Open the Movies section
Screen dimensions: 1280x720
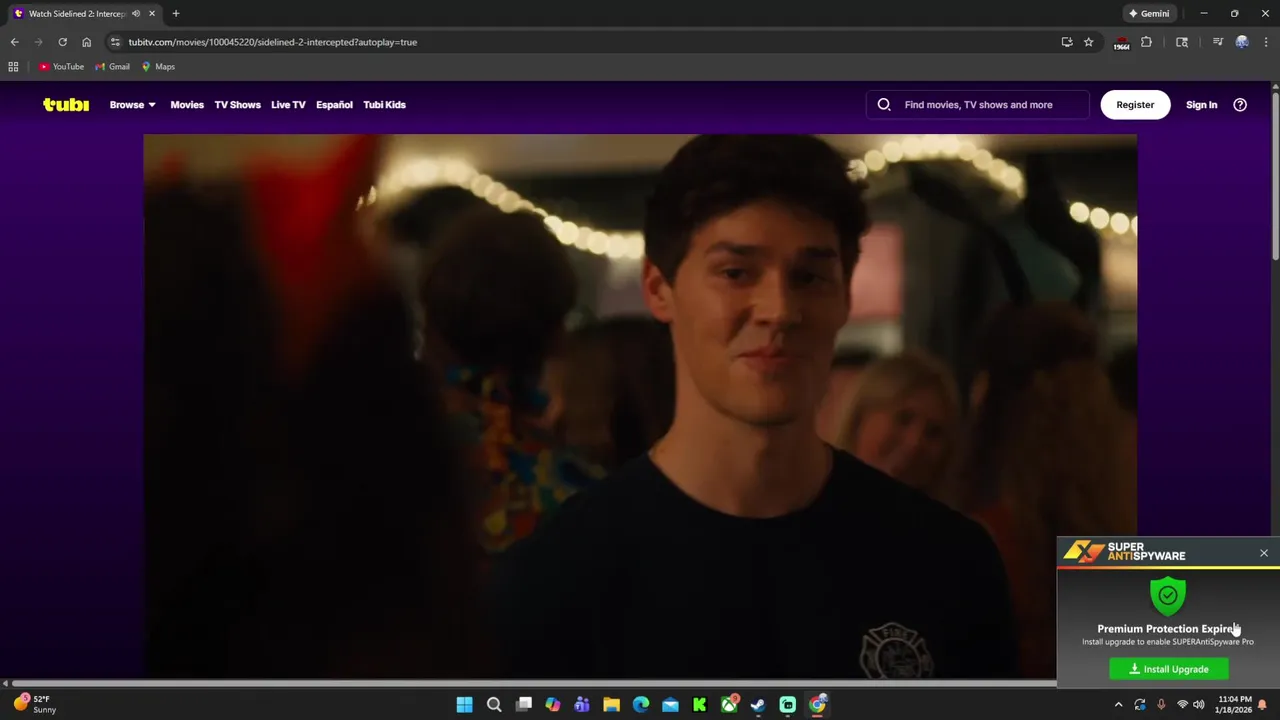pos(187,104)
